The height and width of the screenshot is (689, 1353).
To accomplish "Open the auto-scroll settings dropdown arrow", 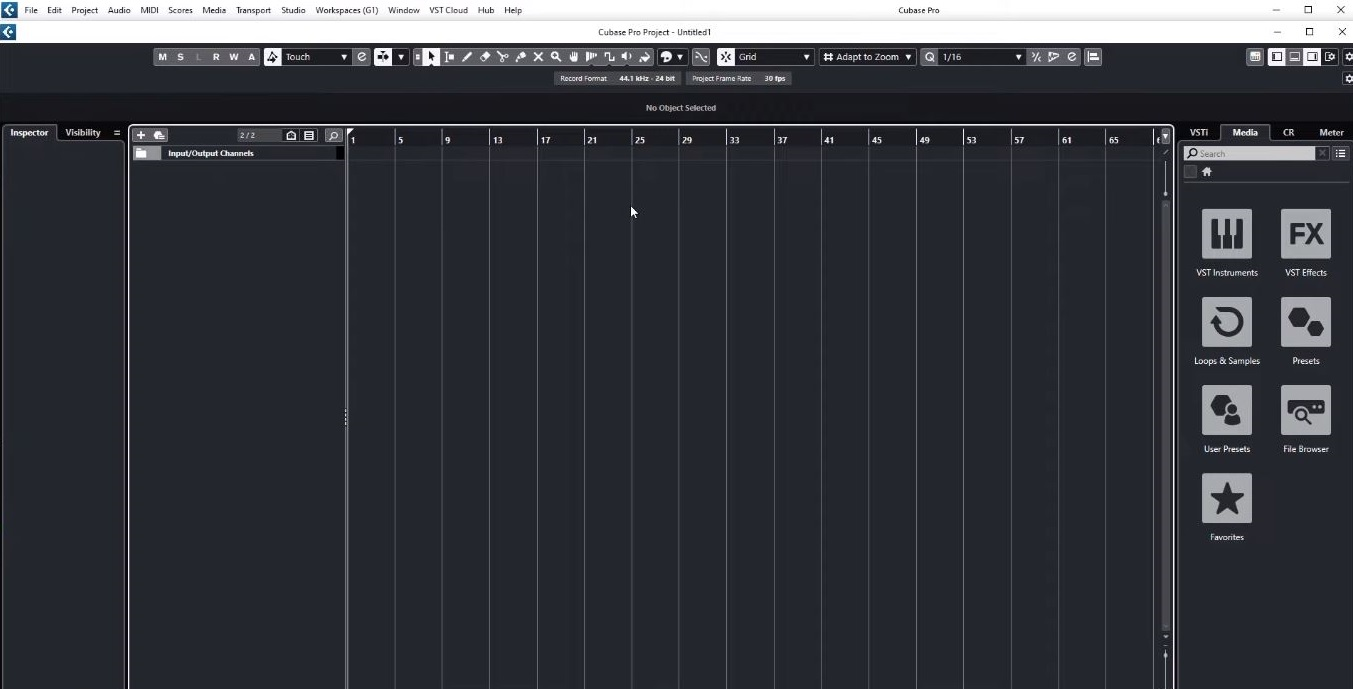I will [401, 57].
